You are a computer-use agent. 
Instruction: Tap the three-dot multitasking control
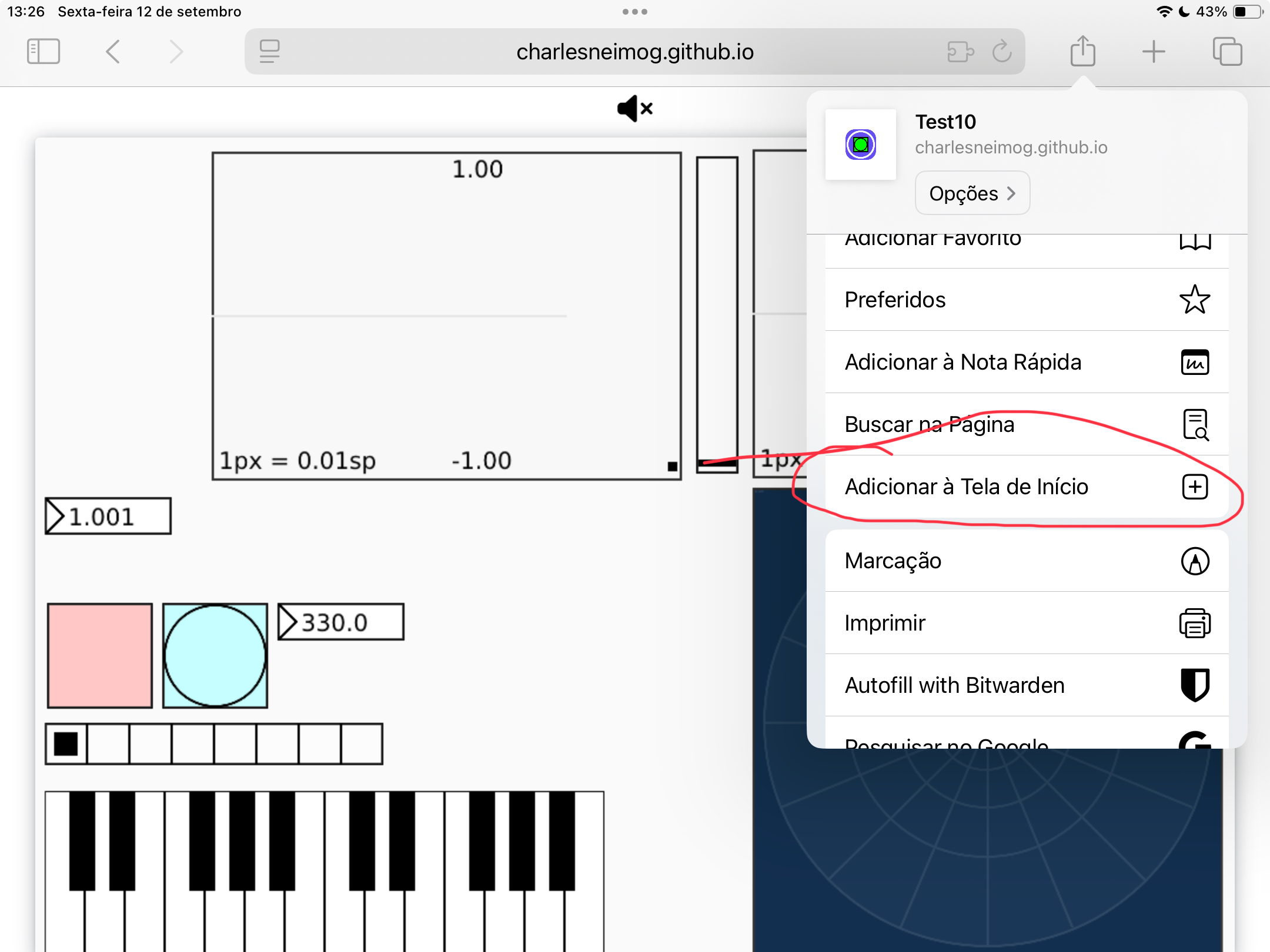pyautogui.click(x=635, y=12)
